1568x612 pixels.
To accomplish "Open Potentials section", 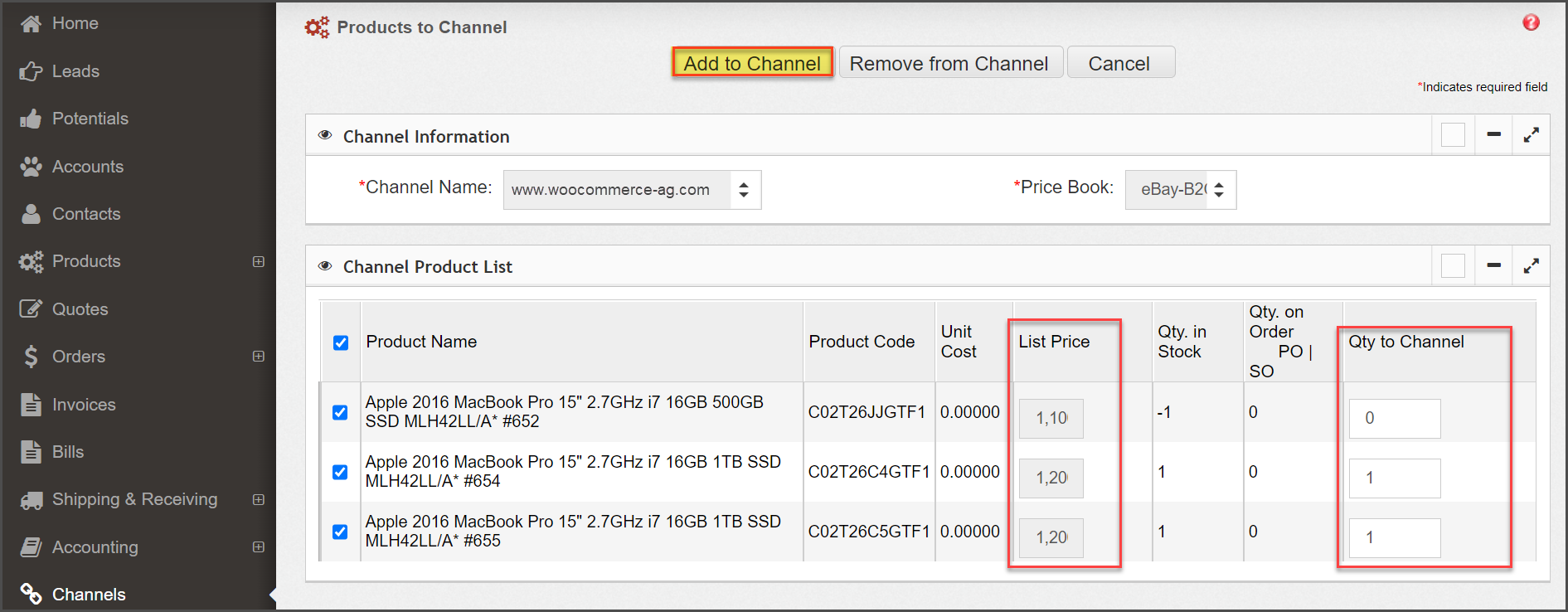I will pos(90,119).
